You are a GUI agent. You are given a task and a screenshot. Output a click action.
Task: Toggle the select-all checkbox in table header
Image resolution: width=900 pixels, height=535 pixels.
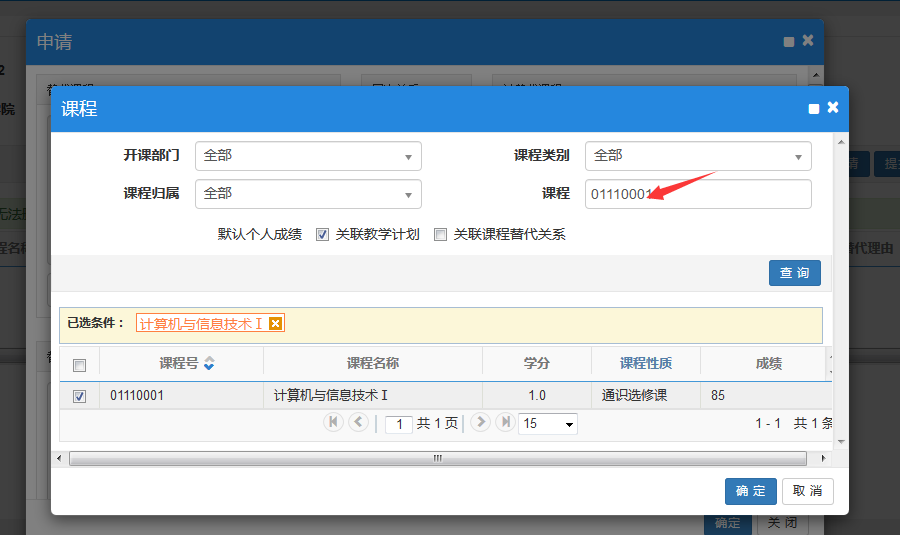pos(80,364)
